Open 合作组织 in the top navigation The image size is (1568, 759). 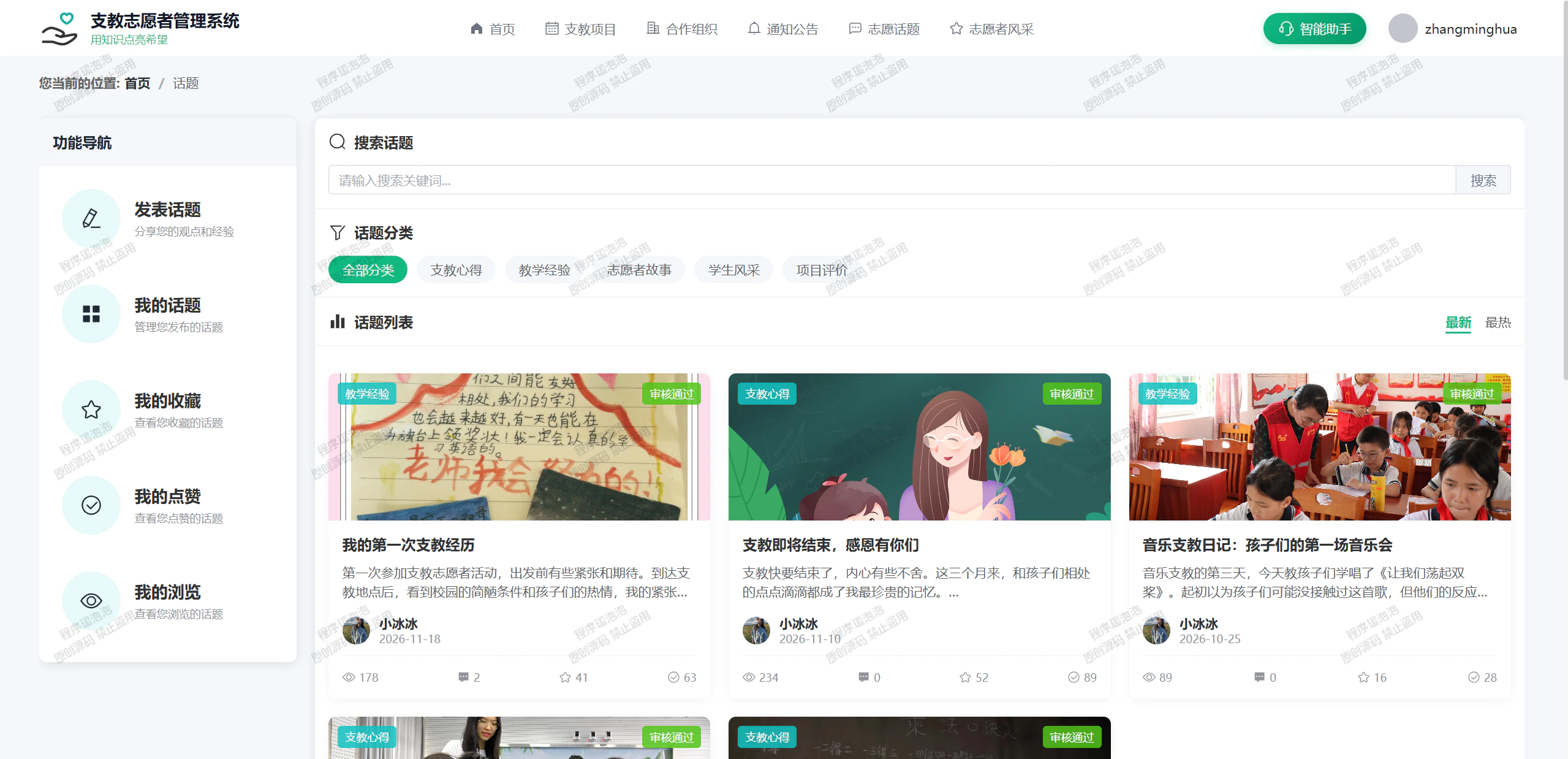click(682, 29)
